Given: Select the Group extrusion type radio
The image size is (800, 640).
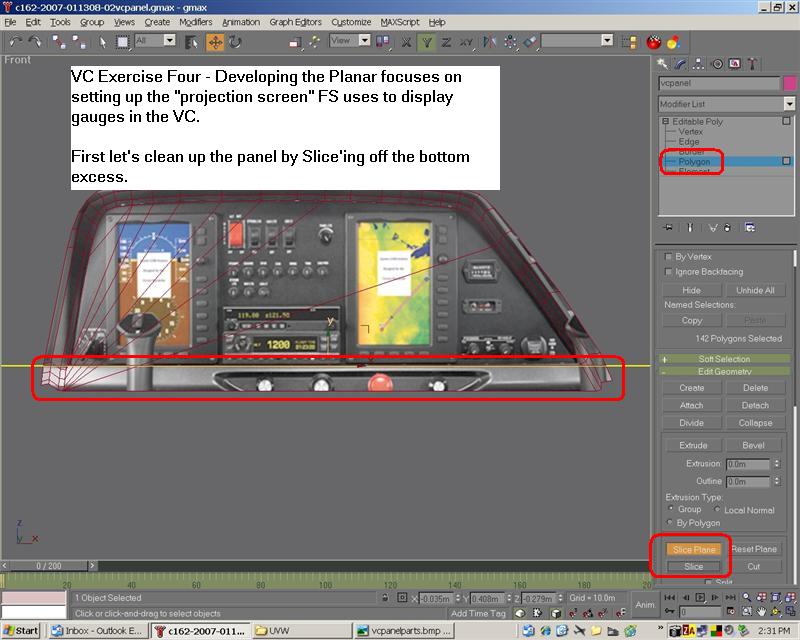Looking at the screenshot, I should tap(671, 508).
